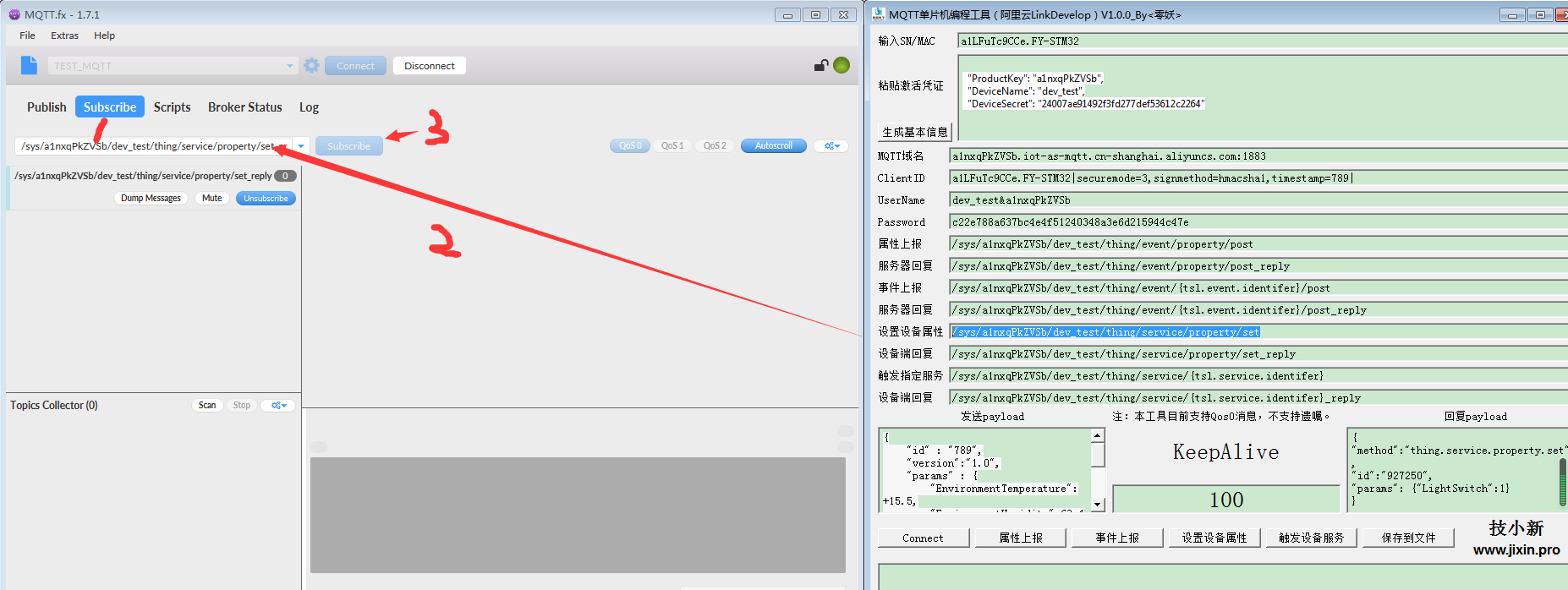1568x590 pixels.
Task: Click Unsubscribe for set_reply topic
Action: (x=266, y=199)
